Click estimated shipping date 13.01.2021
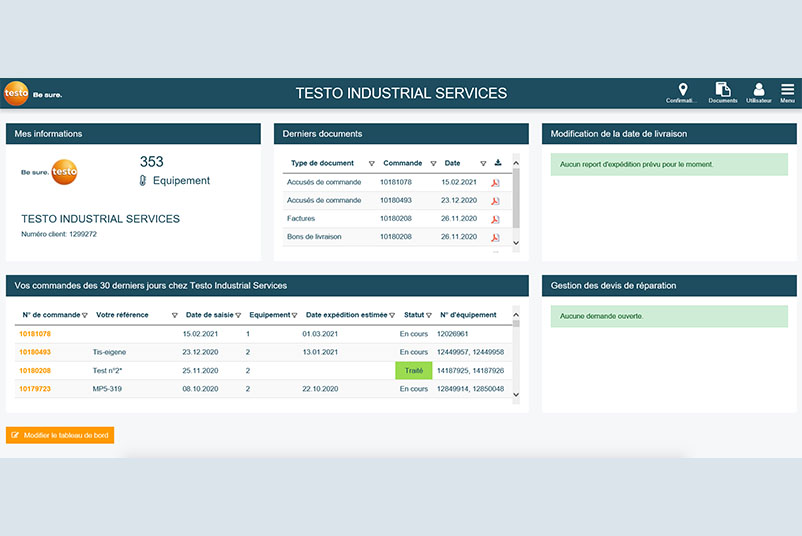 (320, 352)
